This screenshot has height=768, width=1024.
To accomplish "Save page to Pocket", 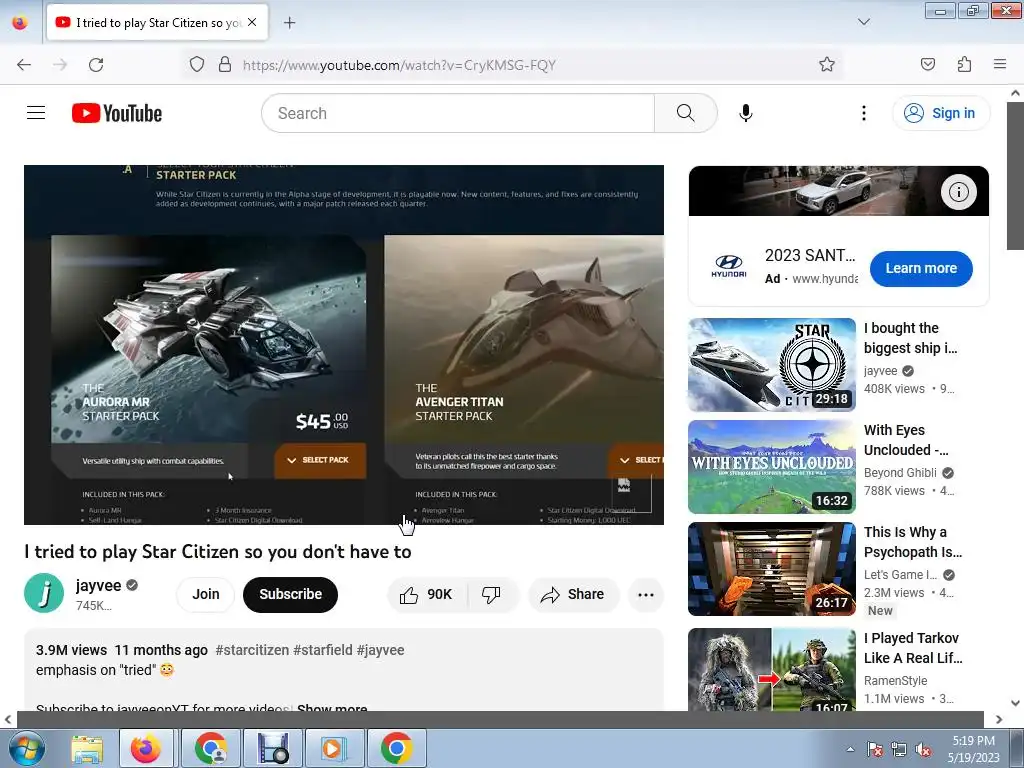I will [927, 64].
